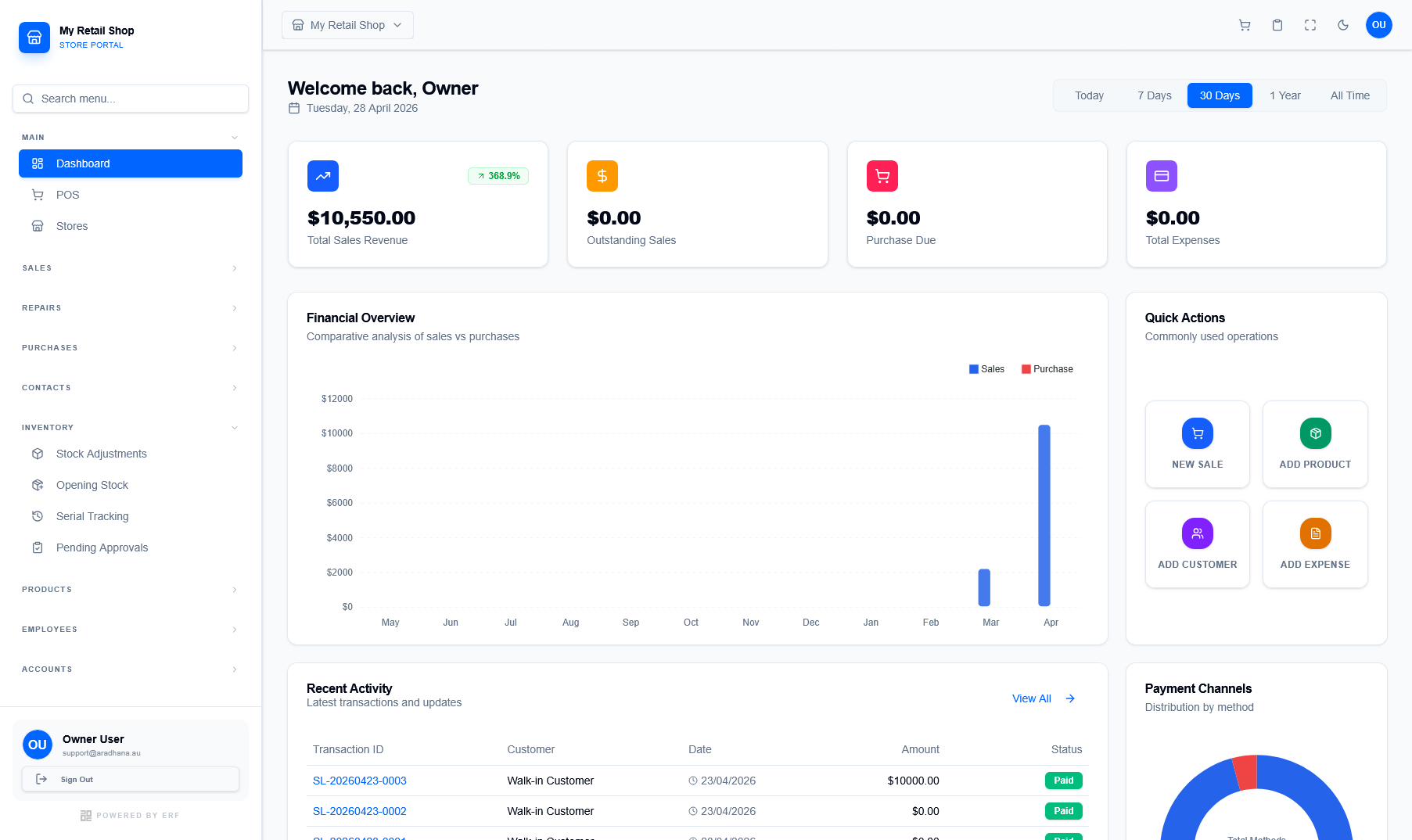The image size is (1412, 840).
Task: Click View All recent activity link
Action: (x=1044, y=698)
